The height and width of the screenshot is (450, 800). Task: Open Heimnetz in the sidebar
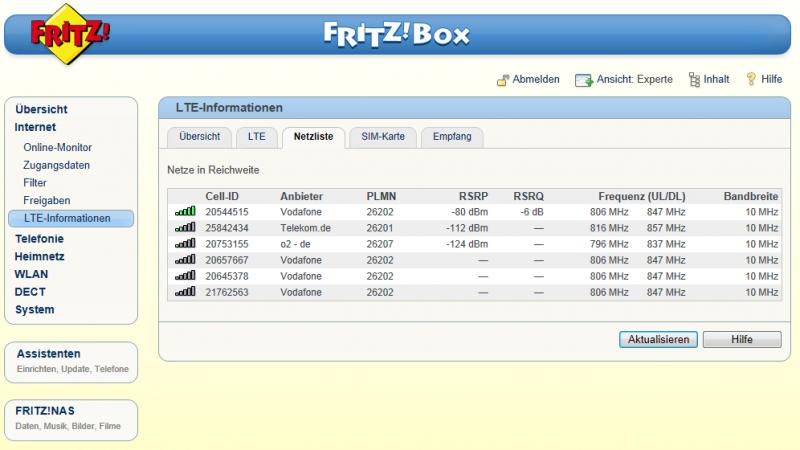(39, 257)
